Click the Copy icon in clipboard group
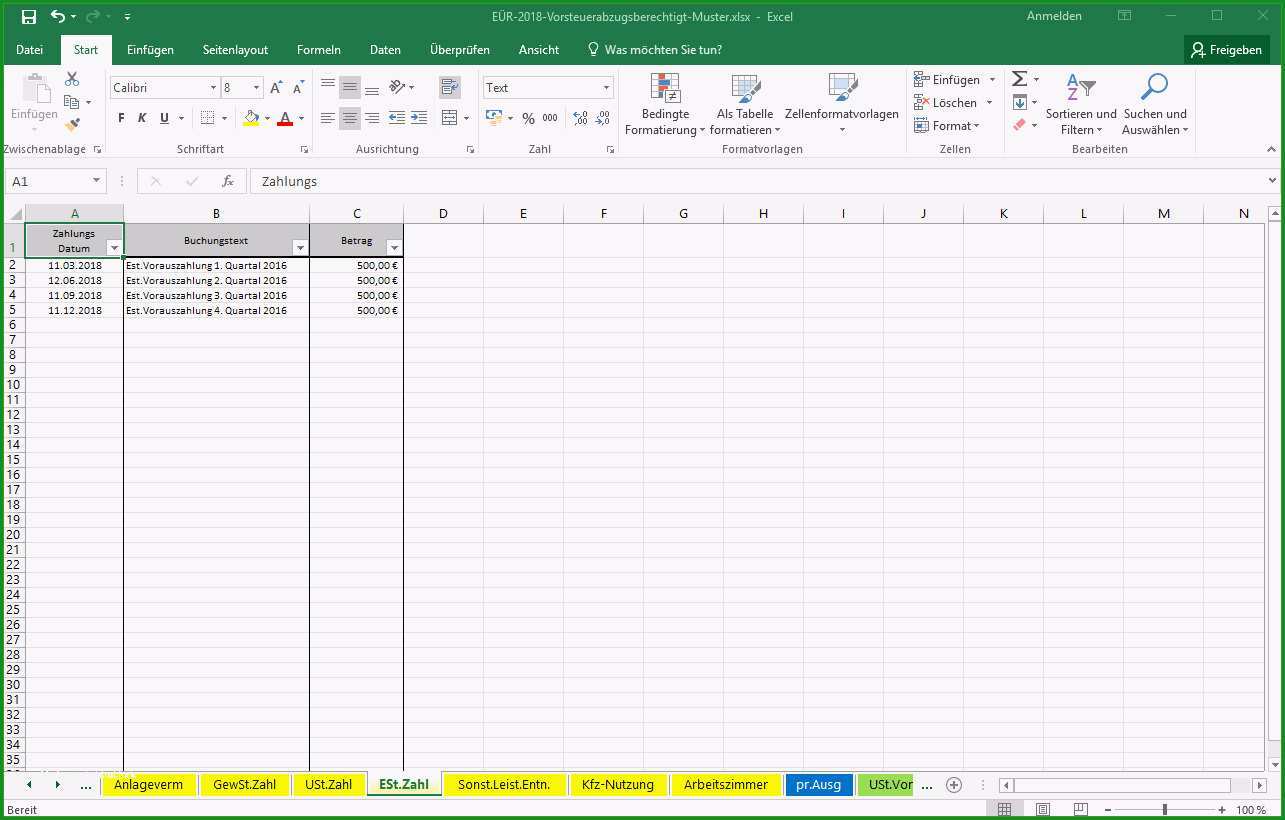Screen dimensions: 1285x820 tap(72, 102)
